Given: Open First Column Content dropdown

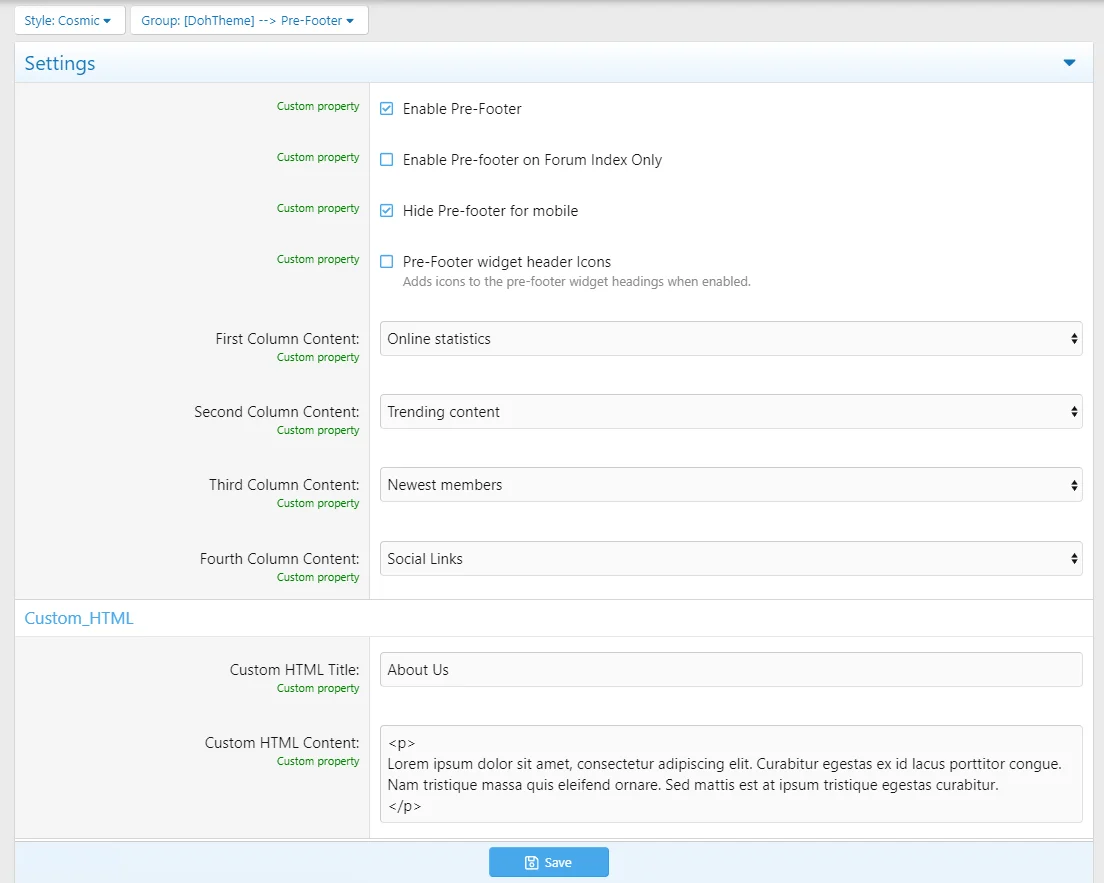Looking at the screenshot, I should tap(731, 339).
